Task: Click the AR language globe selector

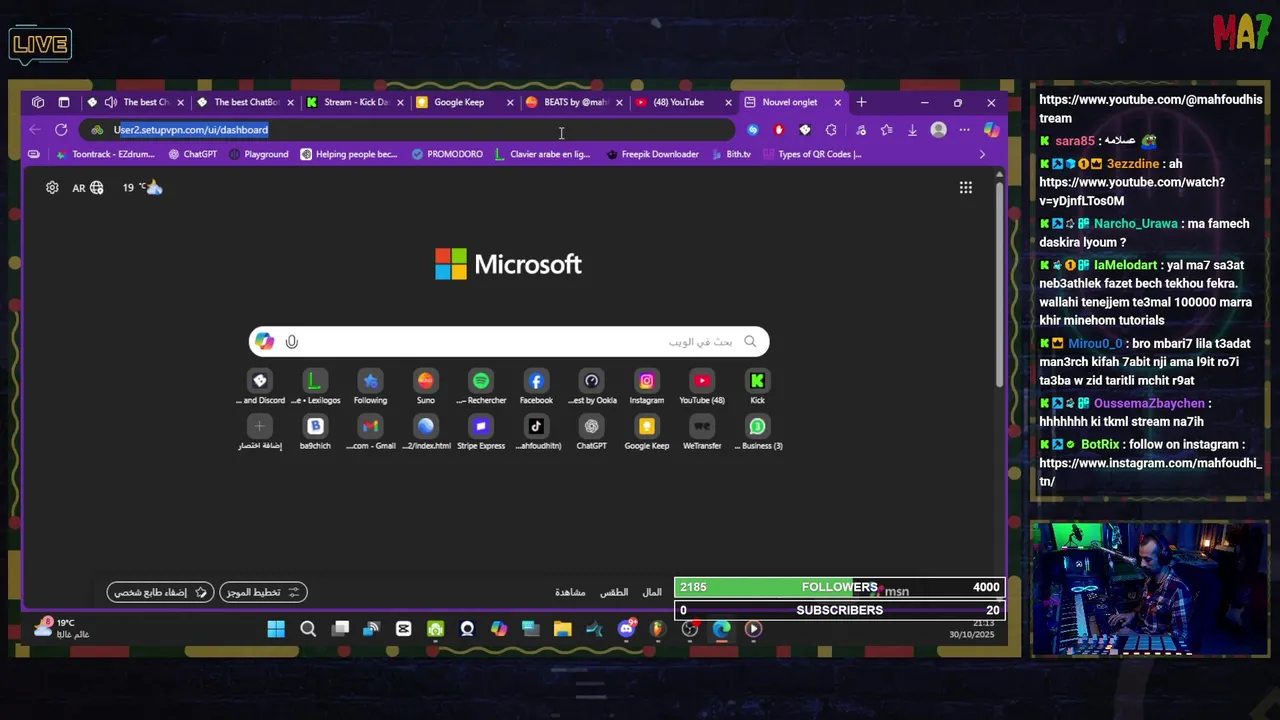Action: [x=87, y=187]
